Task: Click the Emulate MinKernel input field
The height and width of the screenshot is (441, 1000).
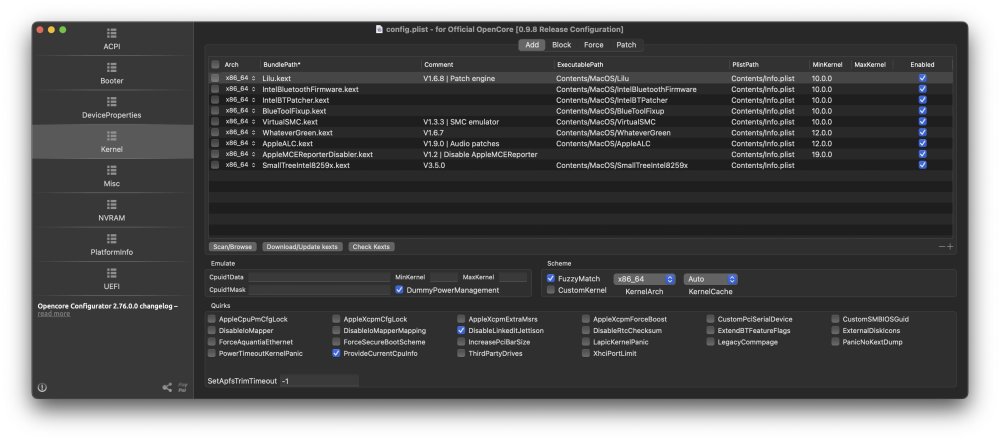Action: click(x=443, y=277)
